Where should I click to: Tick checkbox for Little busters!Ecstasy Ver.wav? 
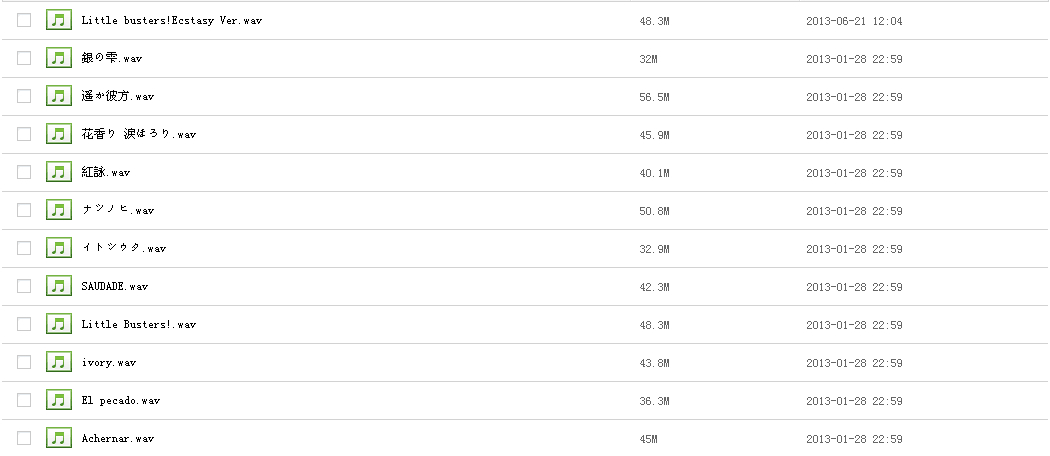[24, 20]
